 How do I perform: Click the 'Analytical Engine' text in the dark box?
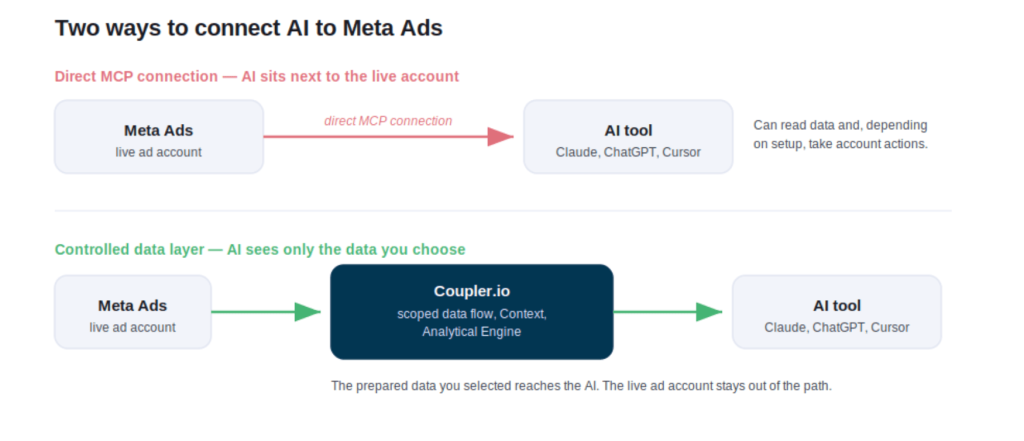(472, 331)
